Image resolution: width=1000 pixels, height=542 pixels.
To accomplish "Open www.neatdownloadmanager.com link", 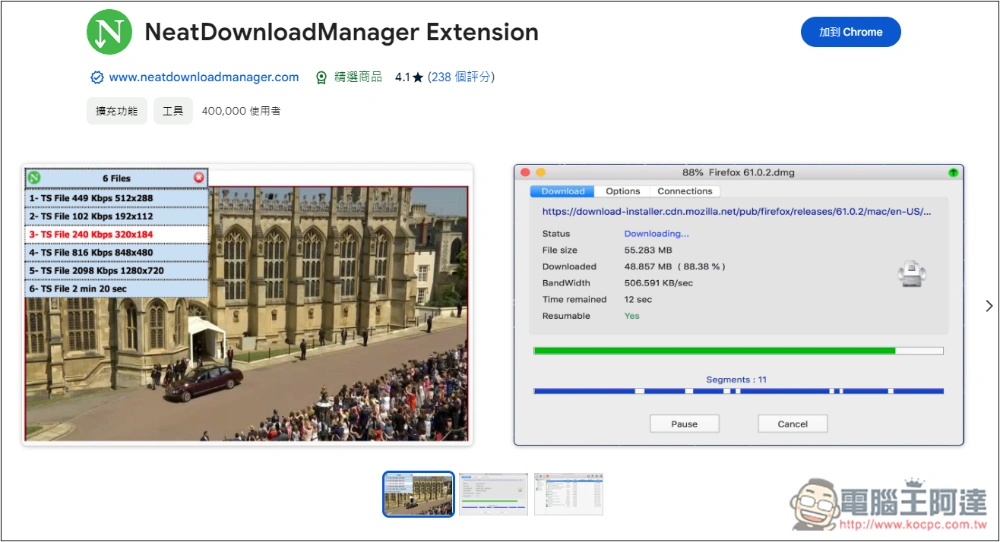I will (x=203, y=77).
